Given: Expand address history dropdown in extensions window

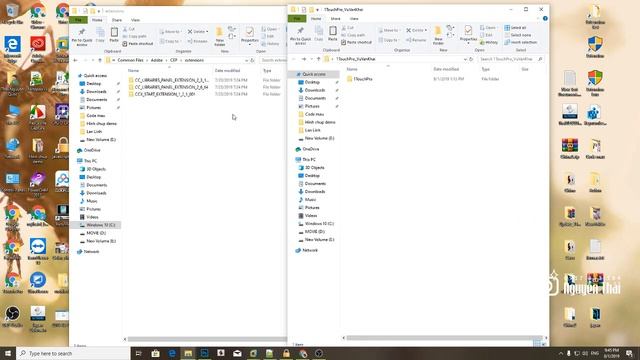Looking at the screenshot, I should [247, 60].
